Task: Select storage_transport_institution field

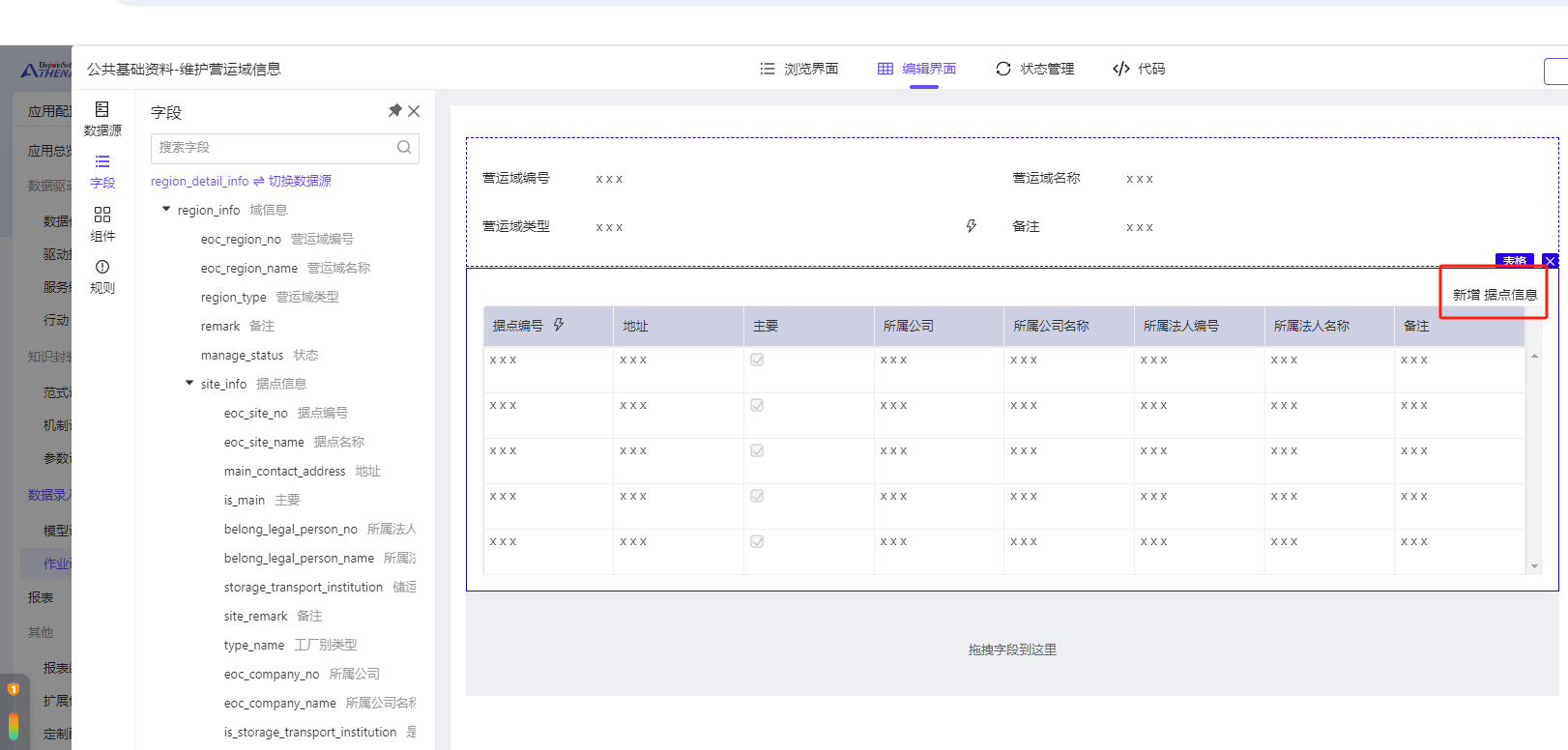Action: 320,587
